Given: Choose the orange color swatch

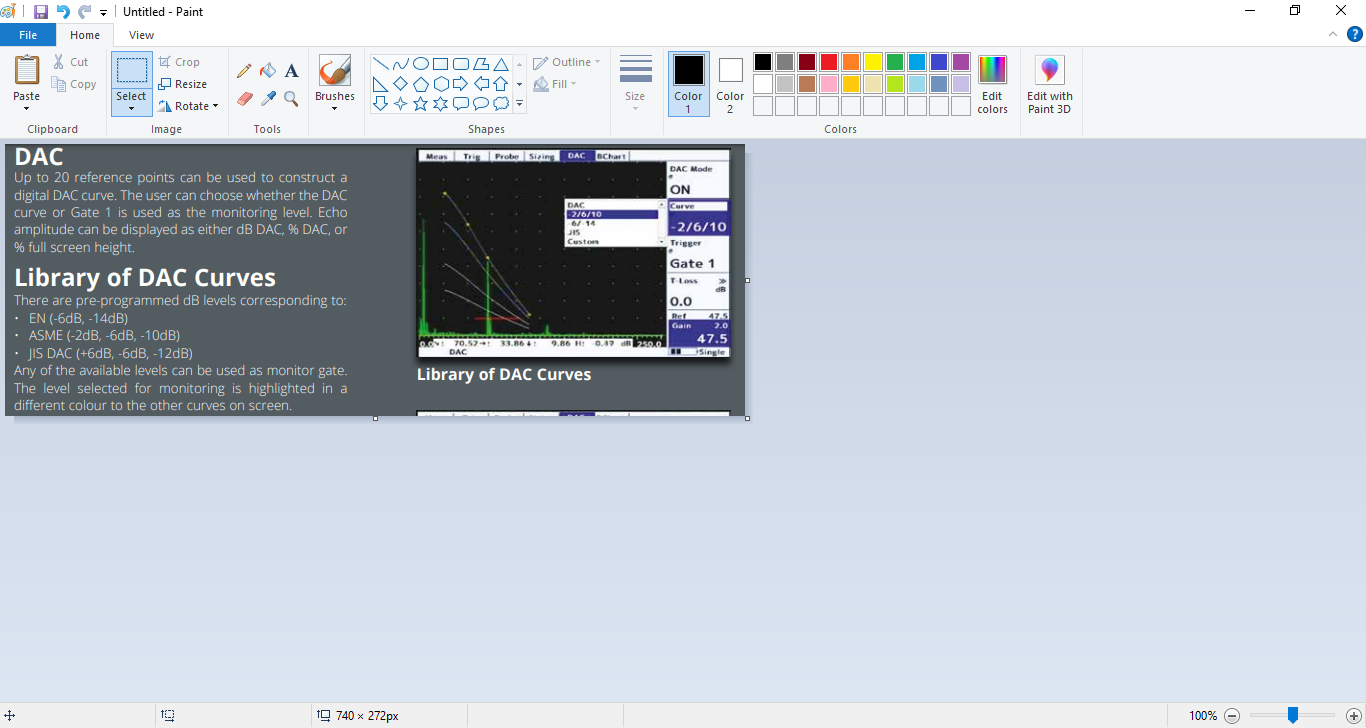Looking at the screenshot, I should pyautogui.click(x=851, y=62).
